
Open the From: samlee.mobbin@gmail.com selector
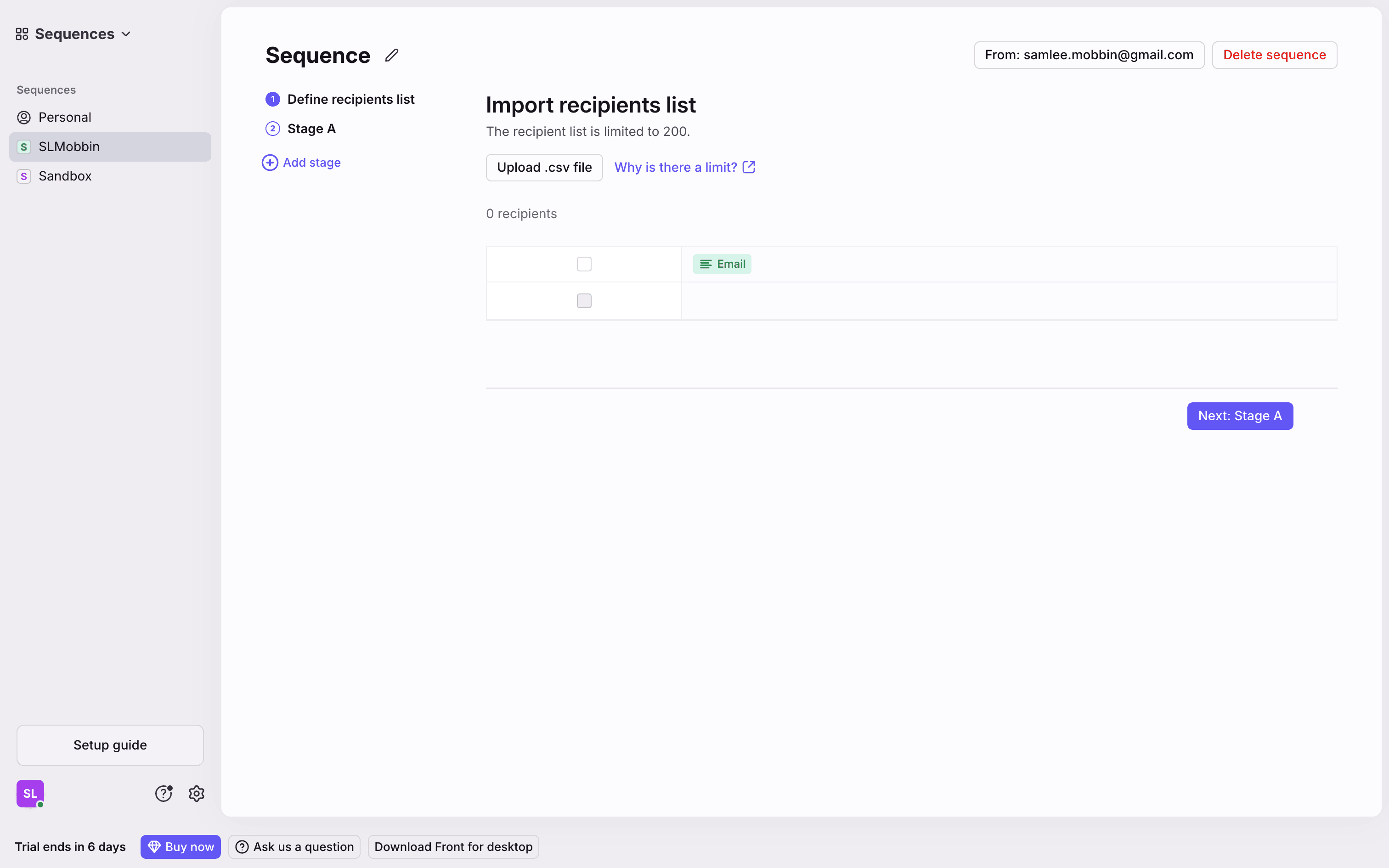pyautogui.click(x=1089, y=55)
